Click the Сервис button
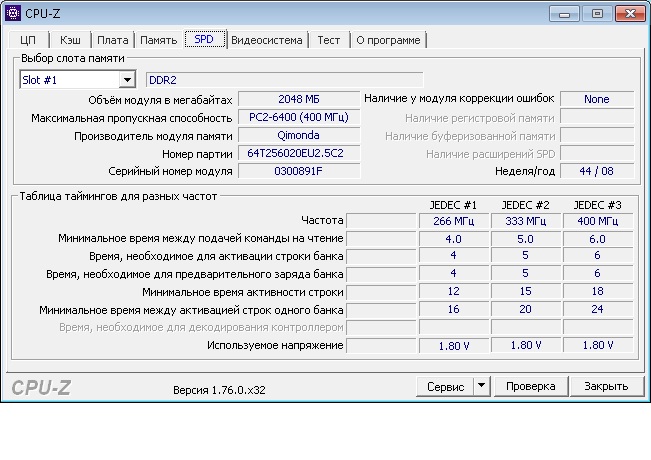 tap(445, 387)
